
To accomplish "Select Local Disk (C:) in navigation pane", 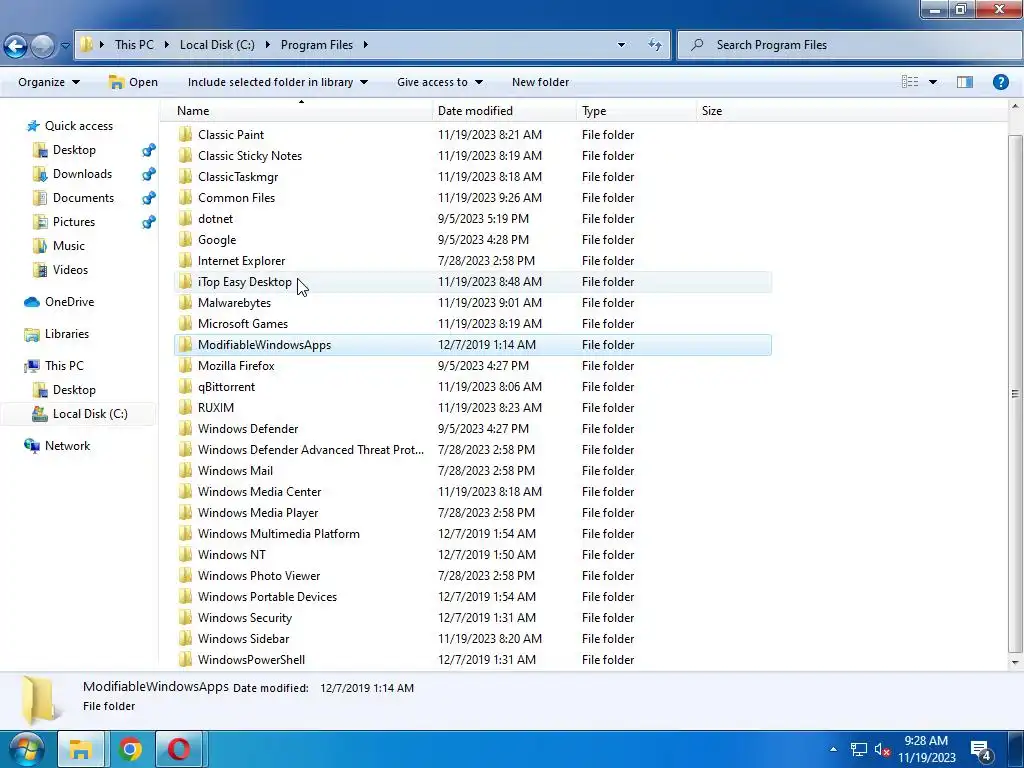I will (x=90, y=414).
